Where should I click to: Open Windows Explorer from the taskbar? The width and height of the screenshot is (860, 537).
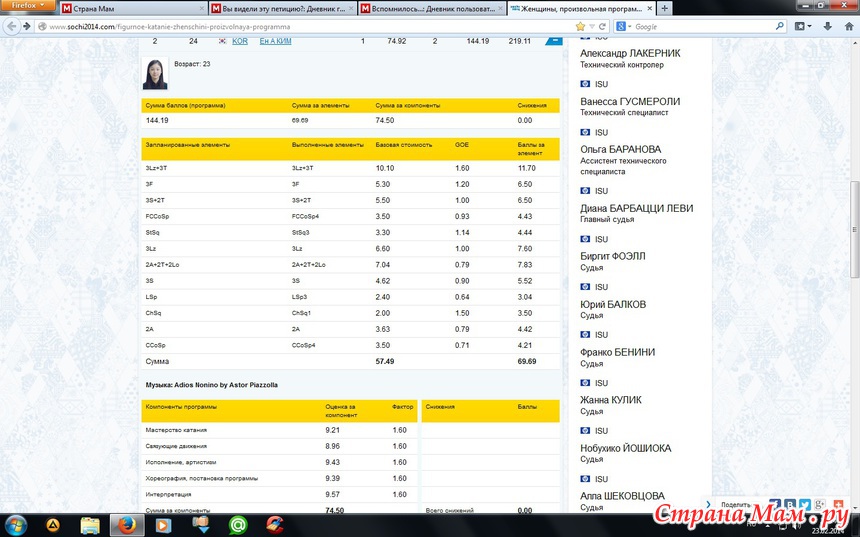90,525
